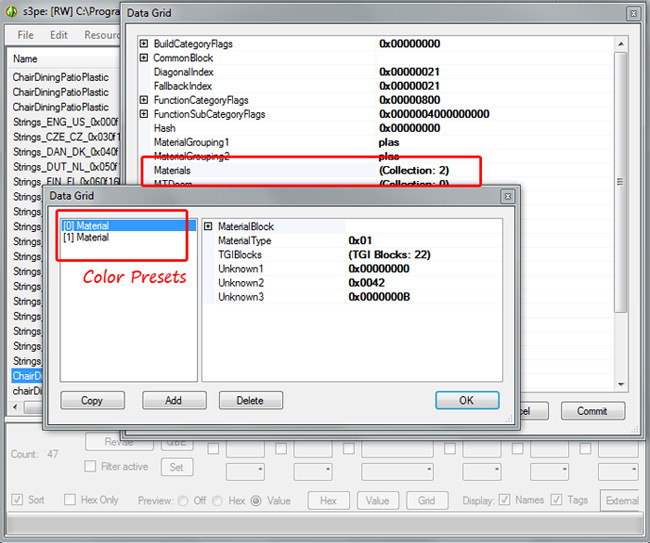Image resolution: width=650 pixels, height=543 pixels.
Task: Confirm with the OK button
Action: [466, 400]
